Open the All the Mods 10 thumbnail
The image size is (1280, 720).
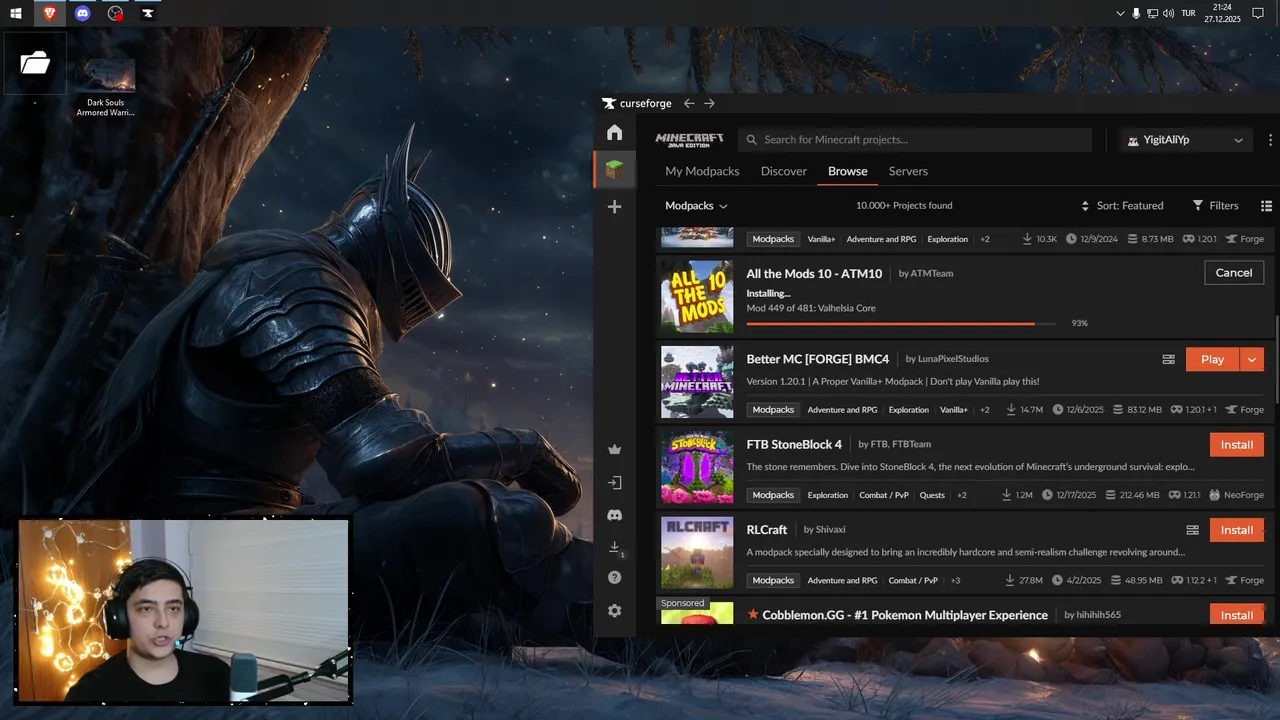[x=697, y=297]
